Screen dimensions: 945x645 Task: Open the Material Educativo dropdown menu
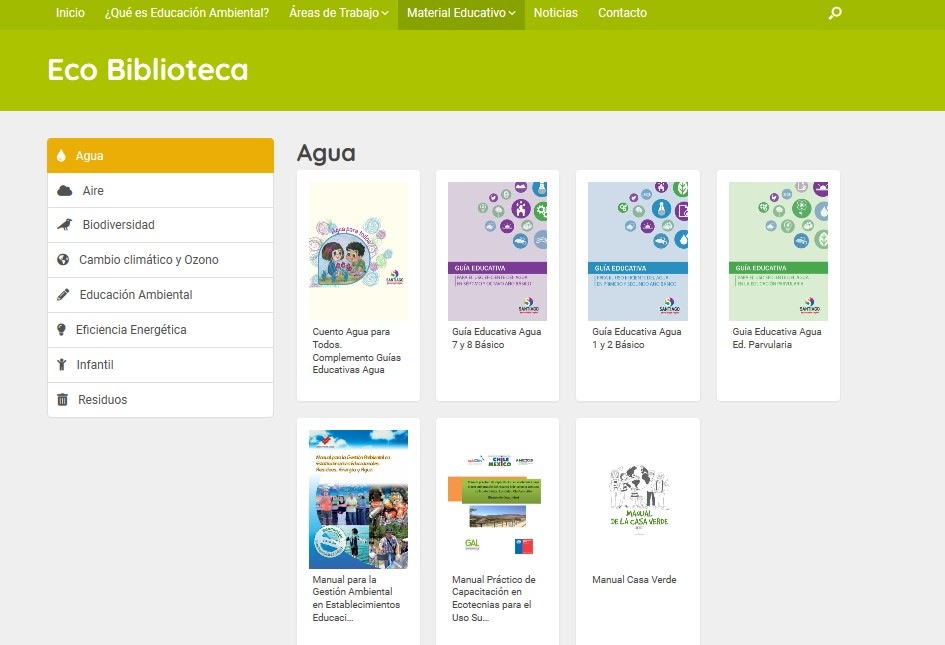point(460,15)
